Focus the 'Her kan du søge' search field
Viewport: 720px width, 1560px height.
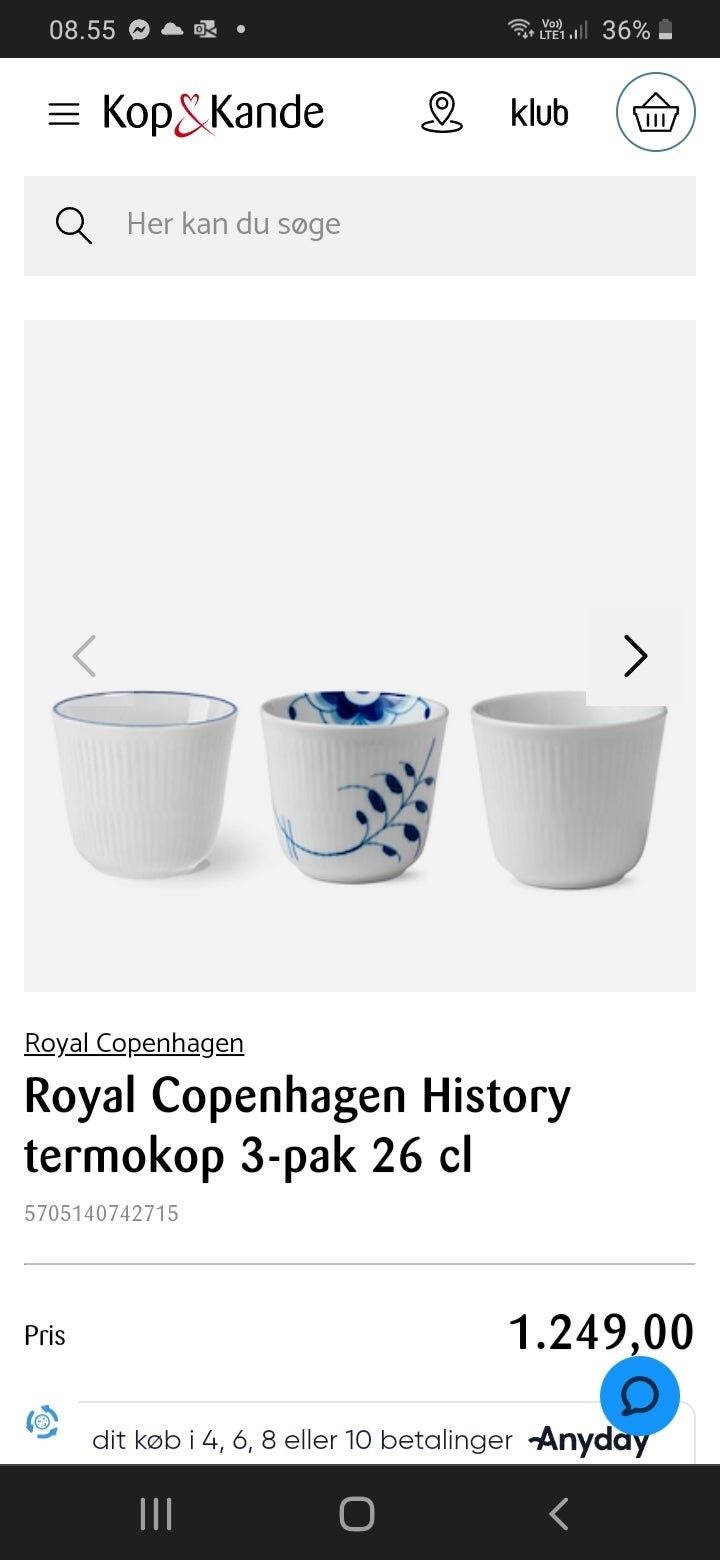pyautogui.click(x=360, y=226)
